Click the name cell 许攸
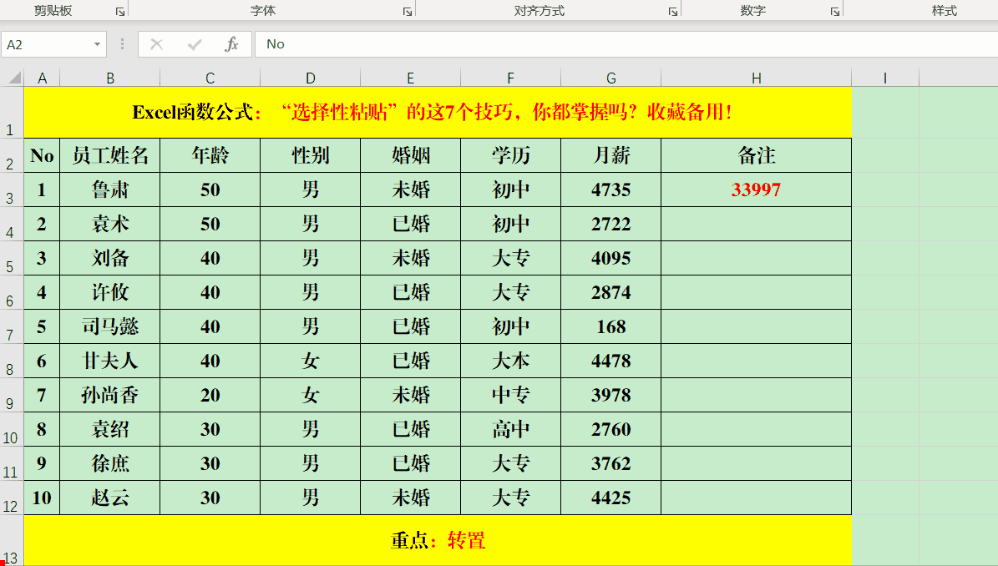The height and width of the screenshot is (566, 998). click(110, 292)
